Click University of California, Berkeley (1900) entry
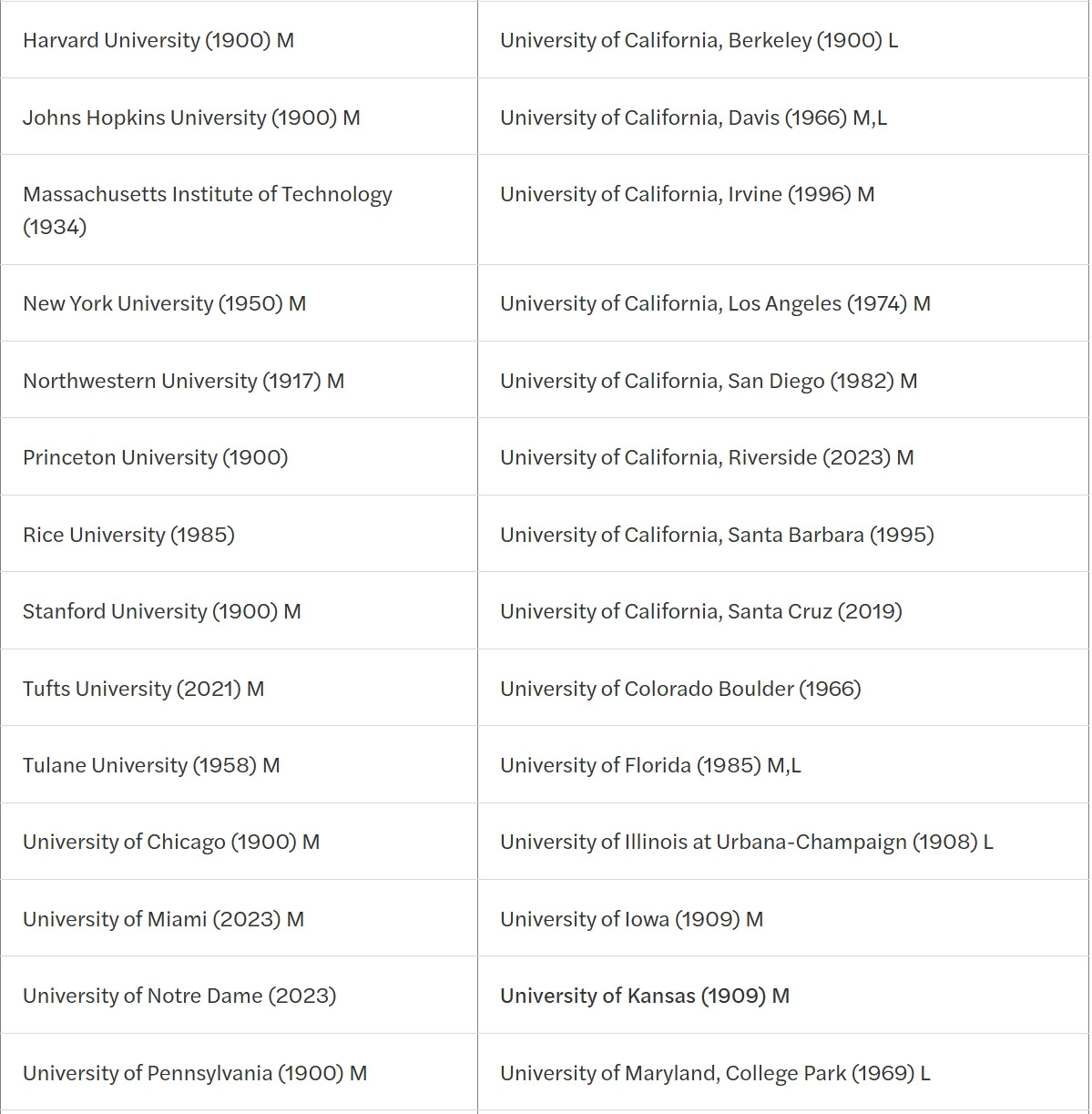Image resolution: width=1092 pixels, height=1114 pixels. click(699, 40)
